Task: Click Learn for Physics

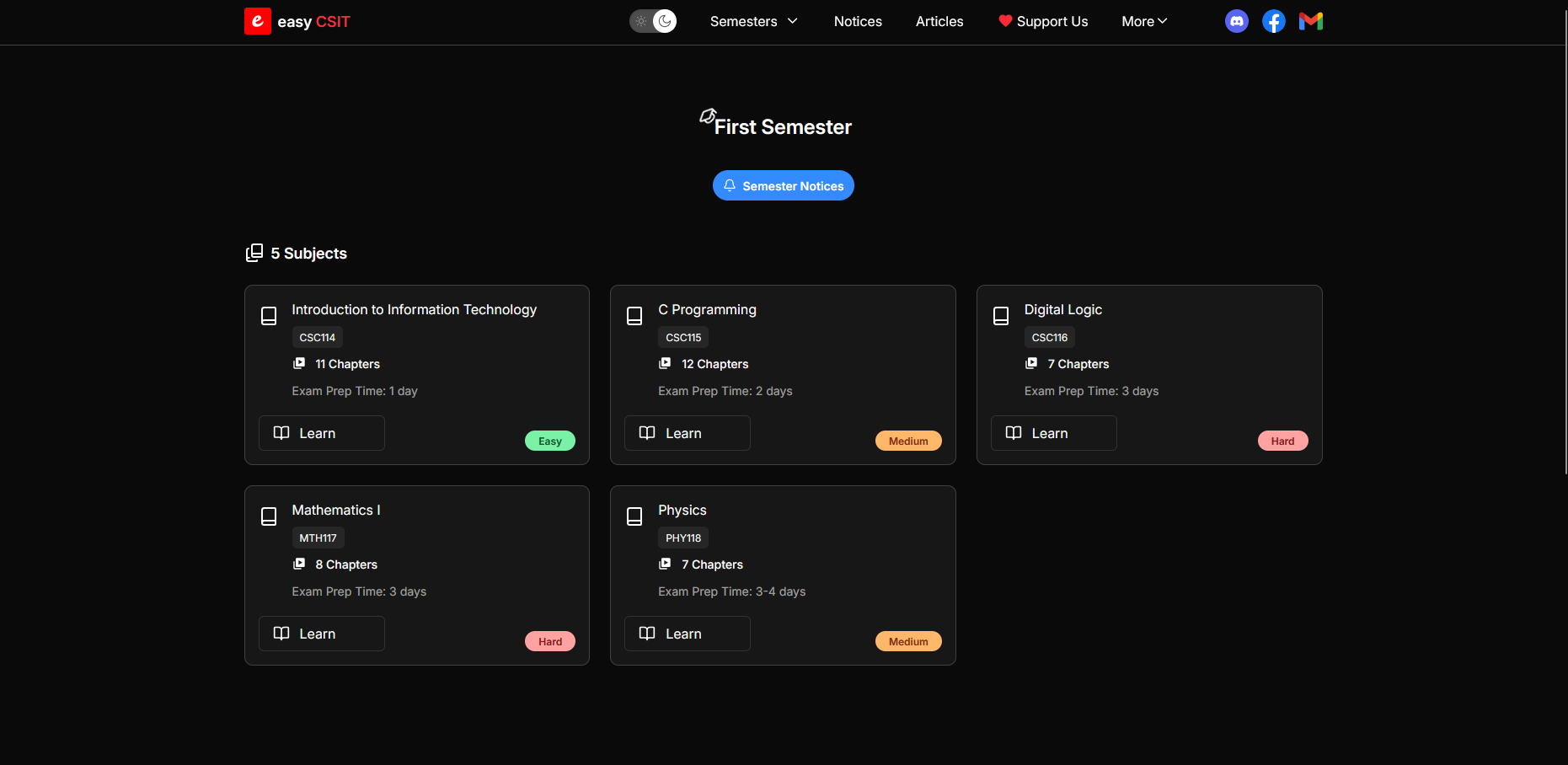Action: coord(687,634)
